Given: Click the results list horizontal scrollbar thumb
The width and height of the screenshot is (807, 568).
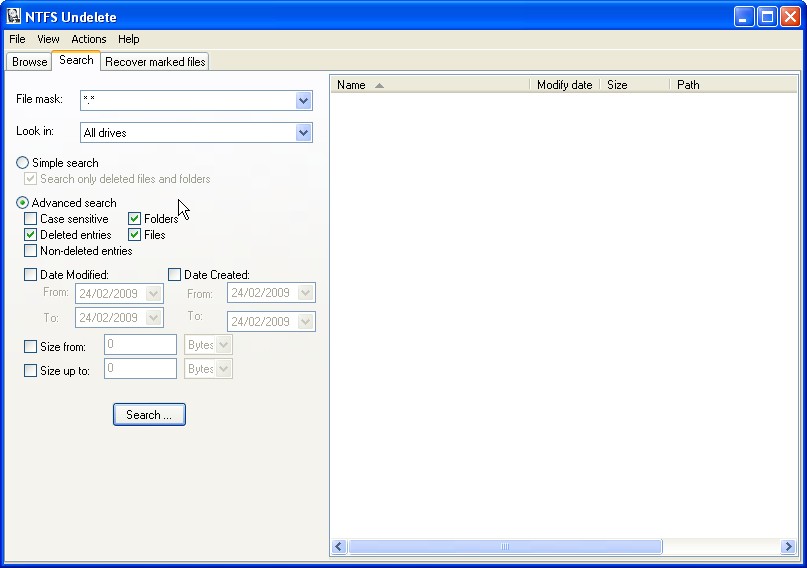Looking at the screenshot, I should click(505, 546).
